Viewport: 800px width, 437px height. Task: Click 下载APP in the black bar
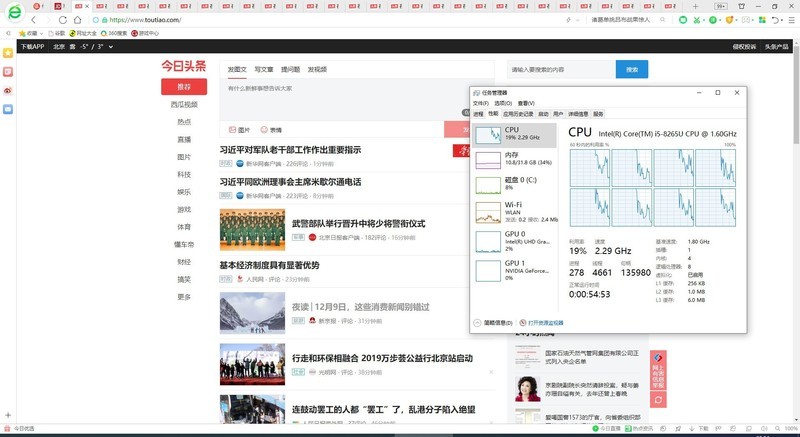point(33,46)
